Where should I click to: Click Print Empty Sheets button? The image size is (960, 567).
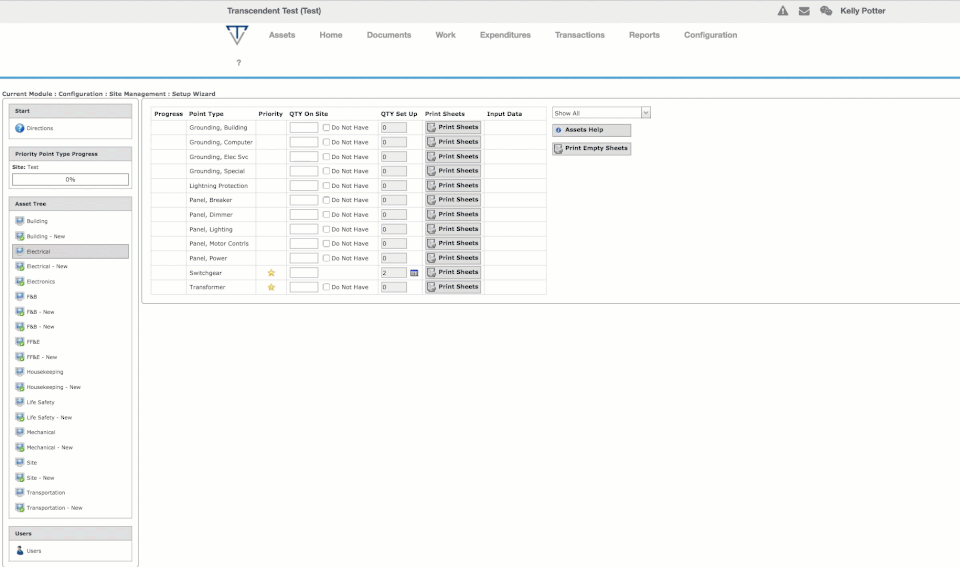click(591, 148)
